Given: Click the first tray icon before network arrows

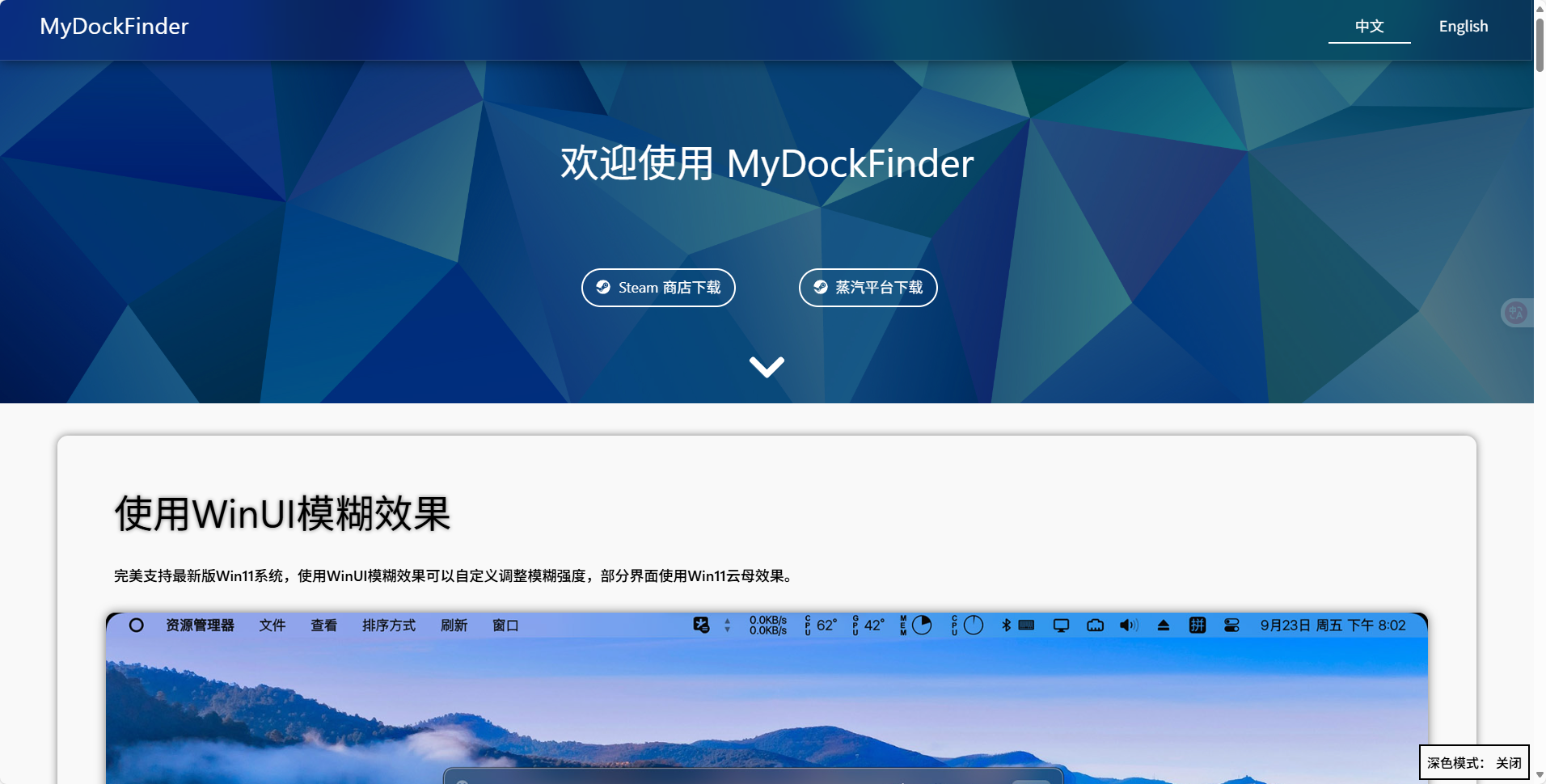Looking at the screenshot, I should [x=701, y=625].
